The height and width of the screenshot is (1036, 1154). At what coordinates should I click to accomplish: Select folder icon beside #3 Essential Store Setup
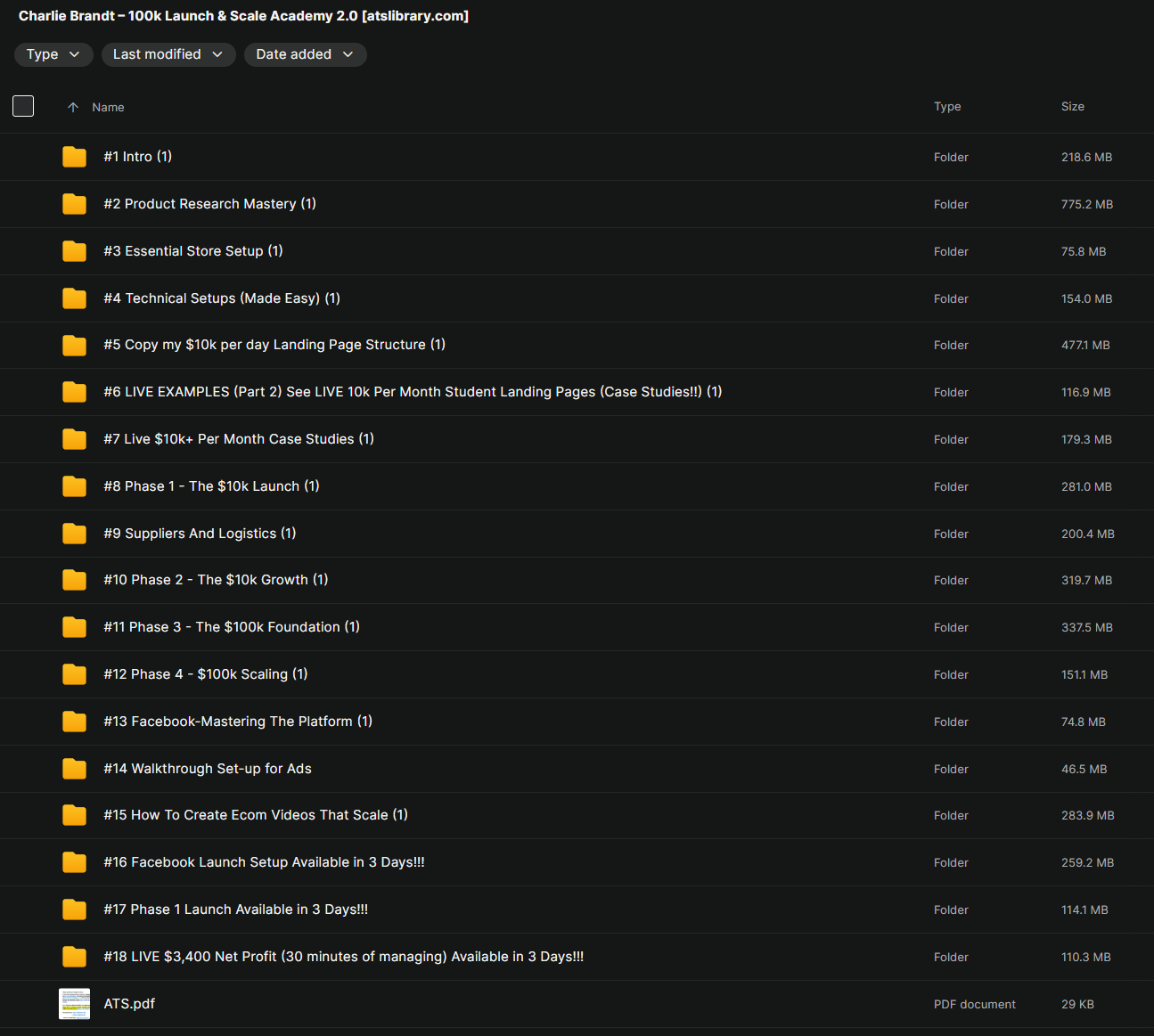click(75, 251)
